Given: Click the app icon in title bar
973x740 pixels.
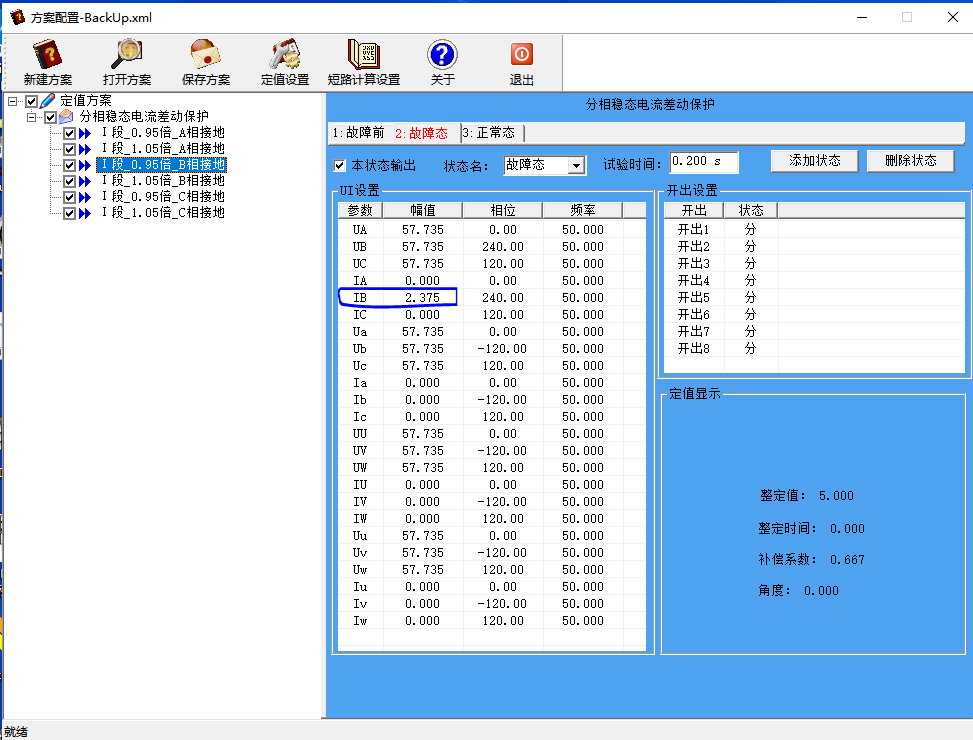Looking at the screenshot, I should click(17, 17).
